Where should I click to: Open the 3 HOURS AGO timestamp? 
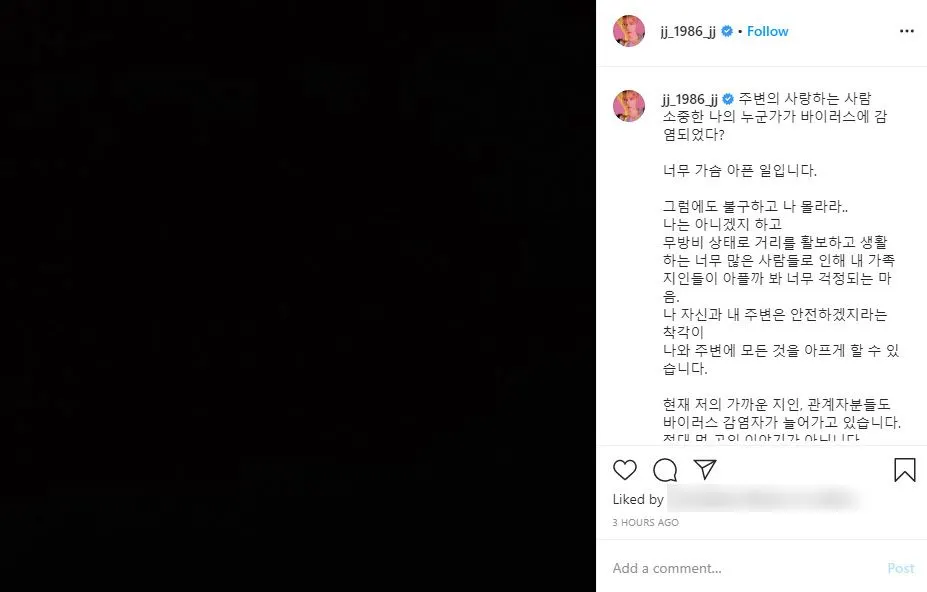646,522
